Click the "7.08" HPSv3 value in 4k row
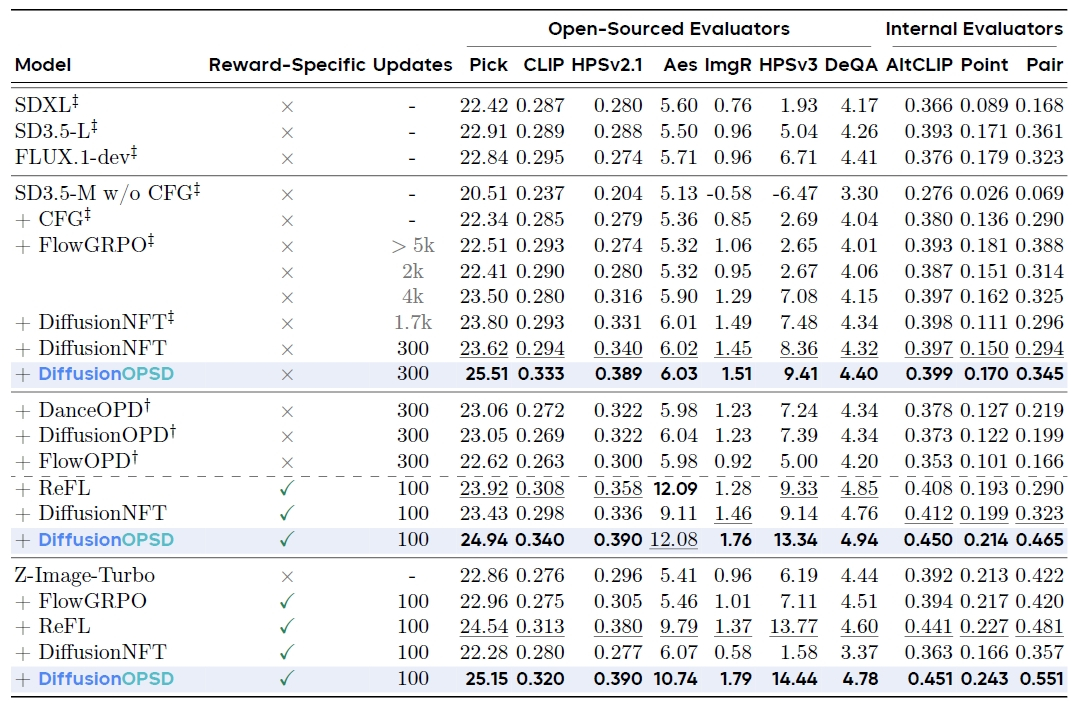1076x708 pixels. coord(799,296)
